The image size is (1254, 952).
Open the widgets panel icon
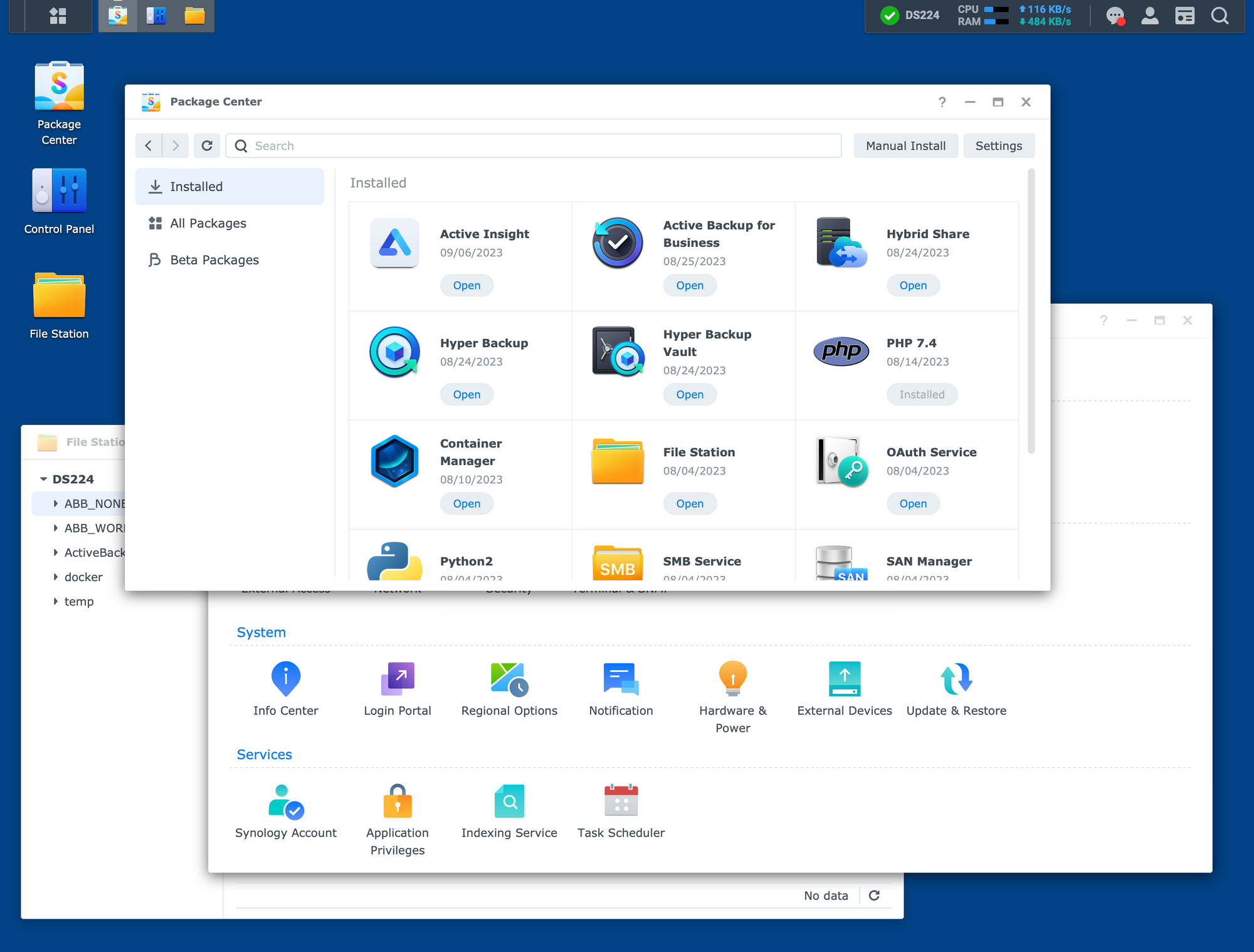tap(1184, 16)
